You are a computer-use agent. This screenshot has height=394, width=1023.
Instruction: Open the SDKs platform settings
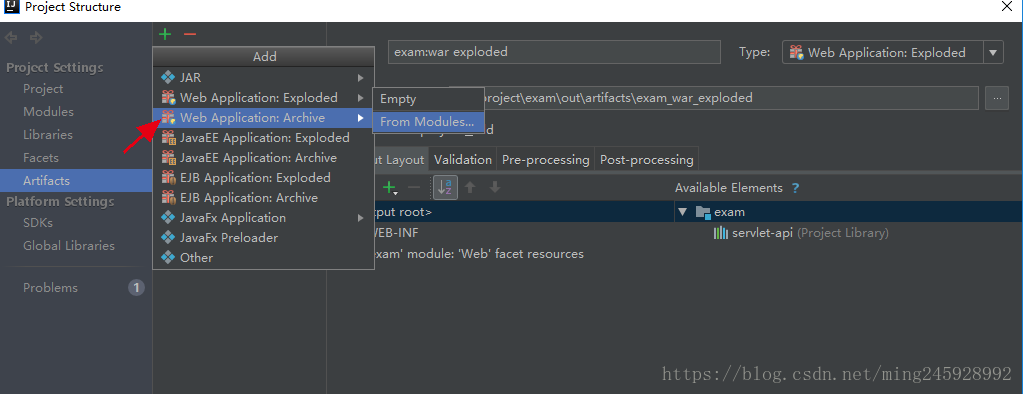coord(38,222)
